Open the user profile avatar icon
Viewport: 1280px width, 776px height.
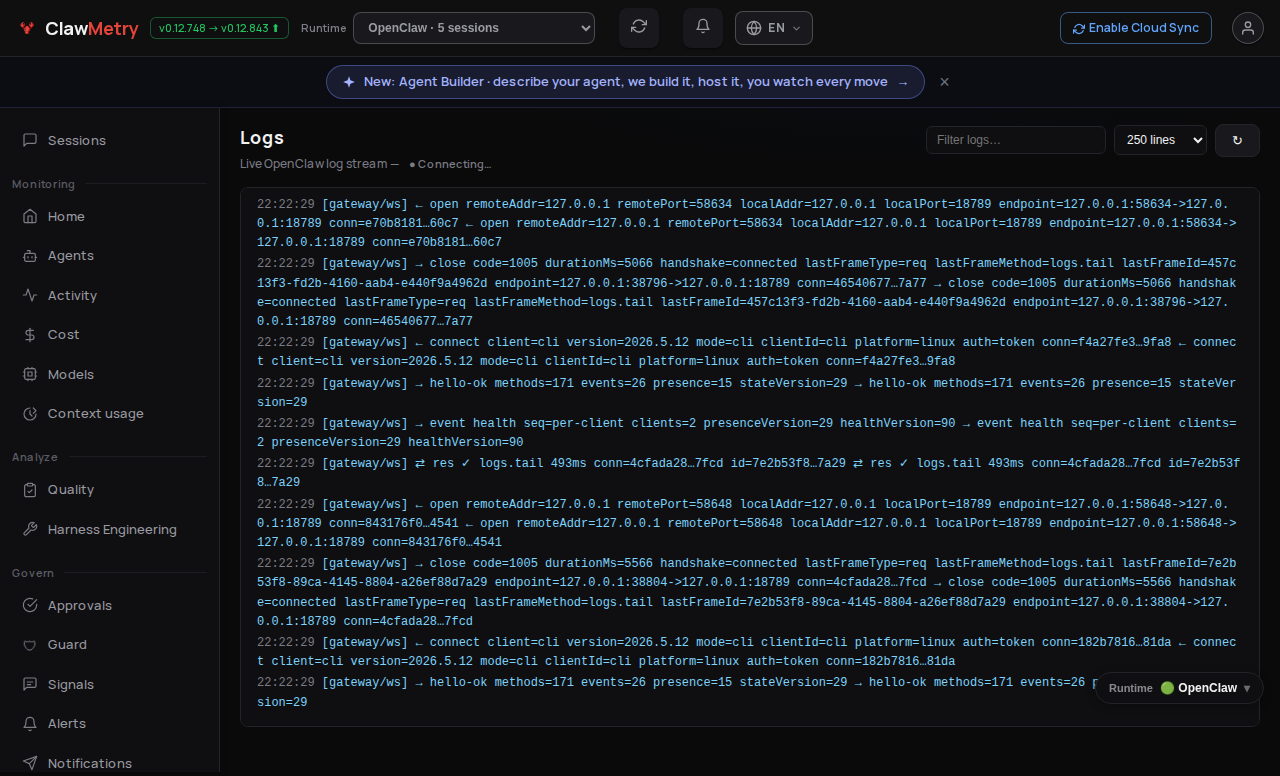pos(1248,28)
